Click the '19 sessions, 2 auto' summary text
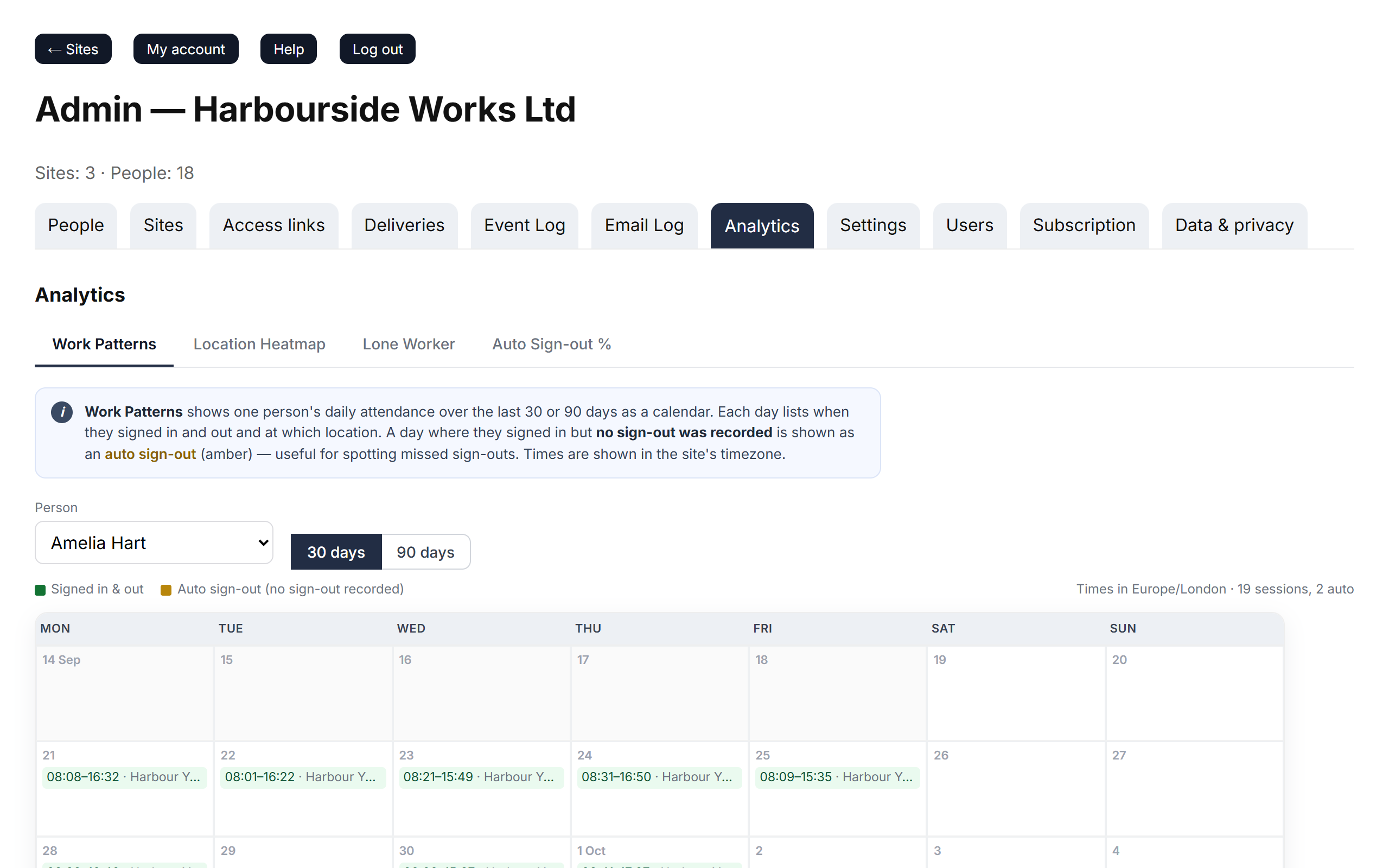 tap(1296, 589)
